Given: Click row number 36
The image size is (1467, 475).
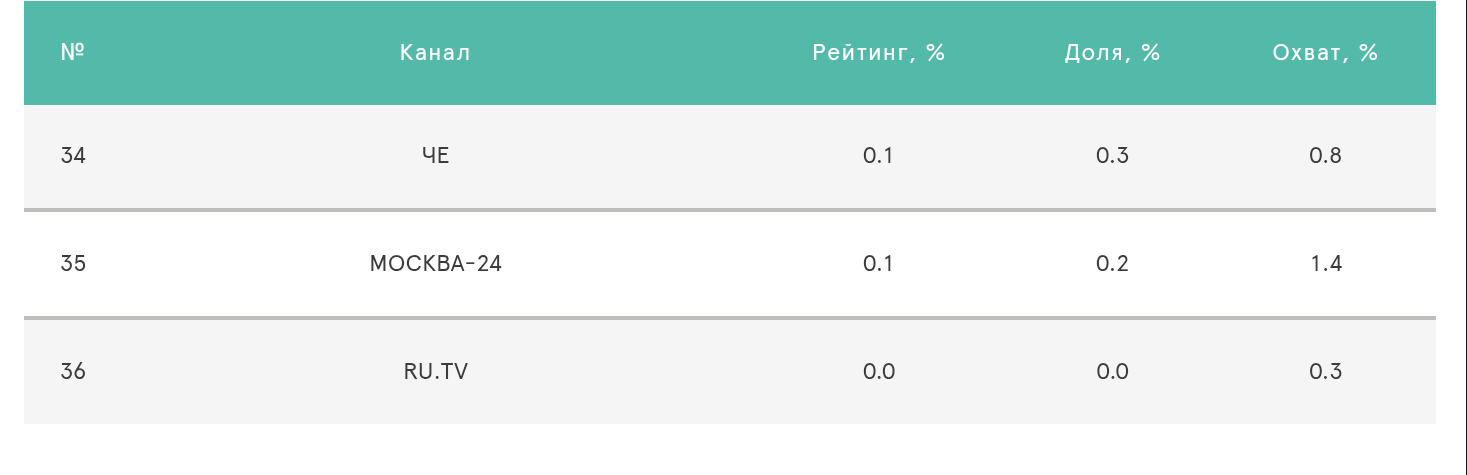Looking at the screenshot, I should (x=73, y=372).
